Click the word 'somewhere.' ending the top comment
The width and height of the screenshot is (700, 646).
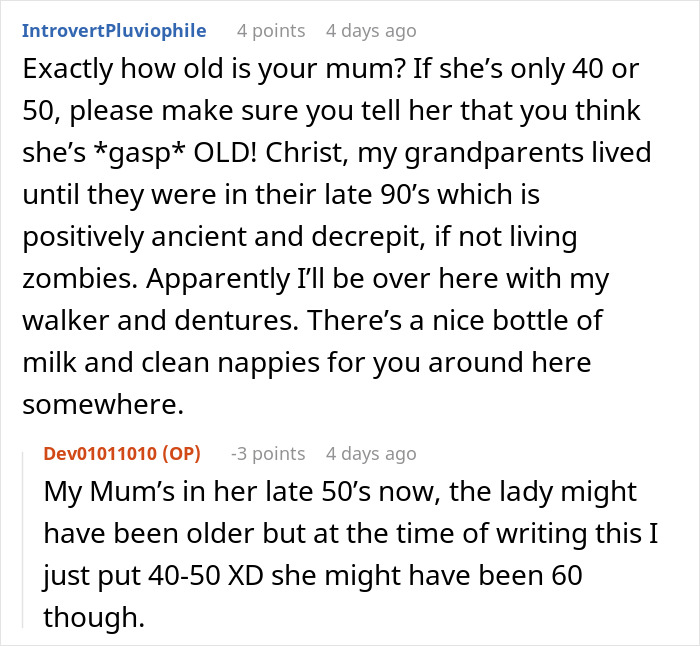tap(103, 405)
